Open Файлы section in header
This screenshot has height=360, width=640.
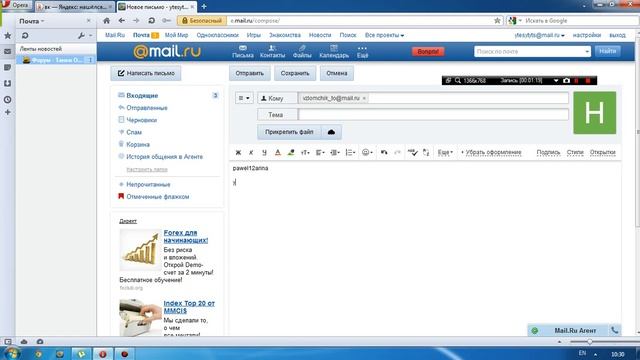point(302,52)
